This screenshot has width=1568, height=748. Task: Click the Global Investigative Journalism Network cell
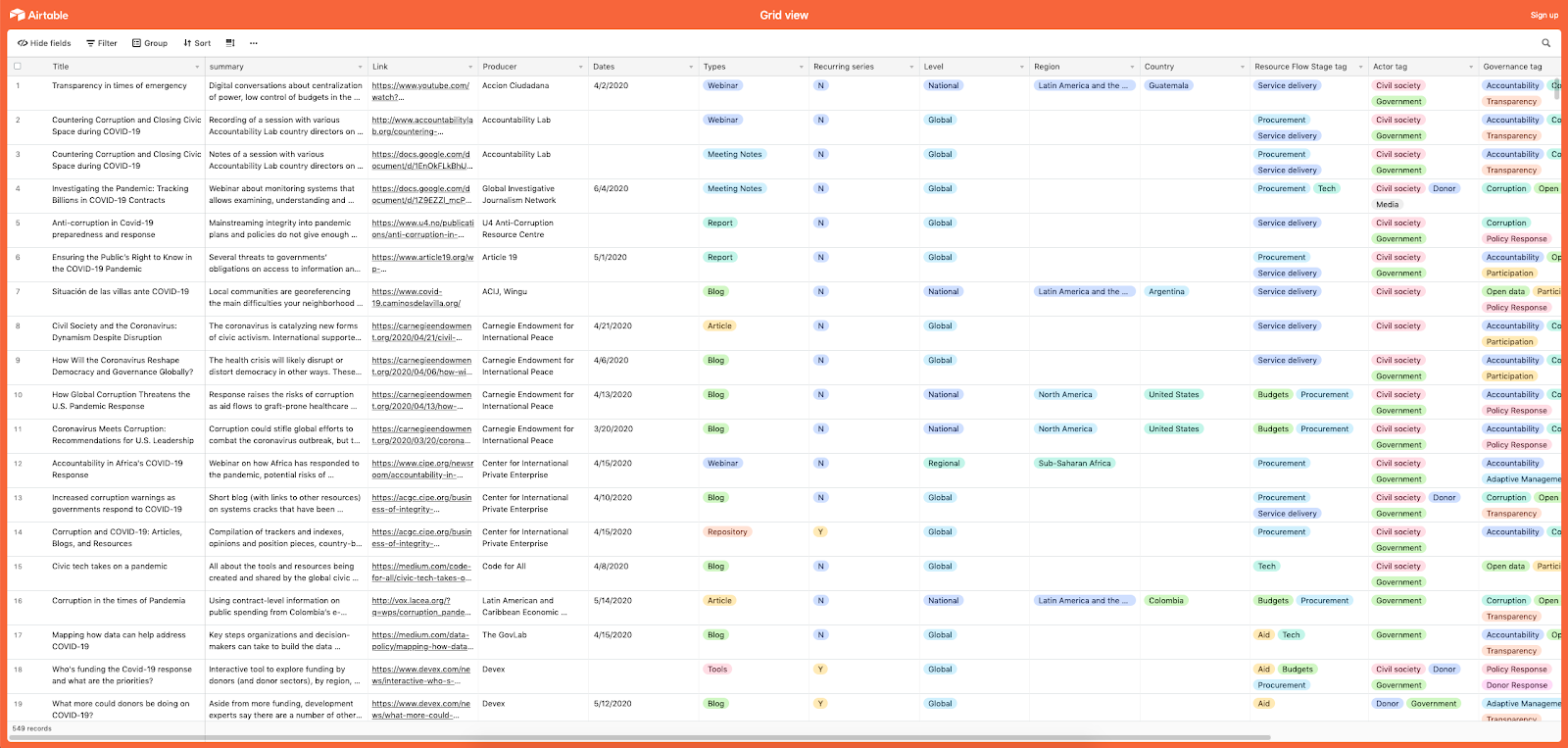(x=518, y=194)
